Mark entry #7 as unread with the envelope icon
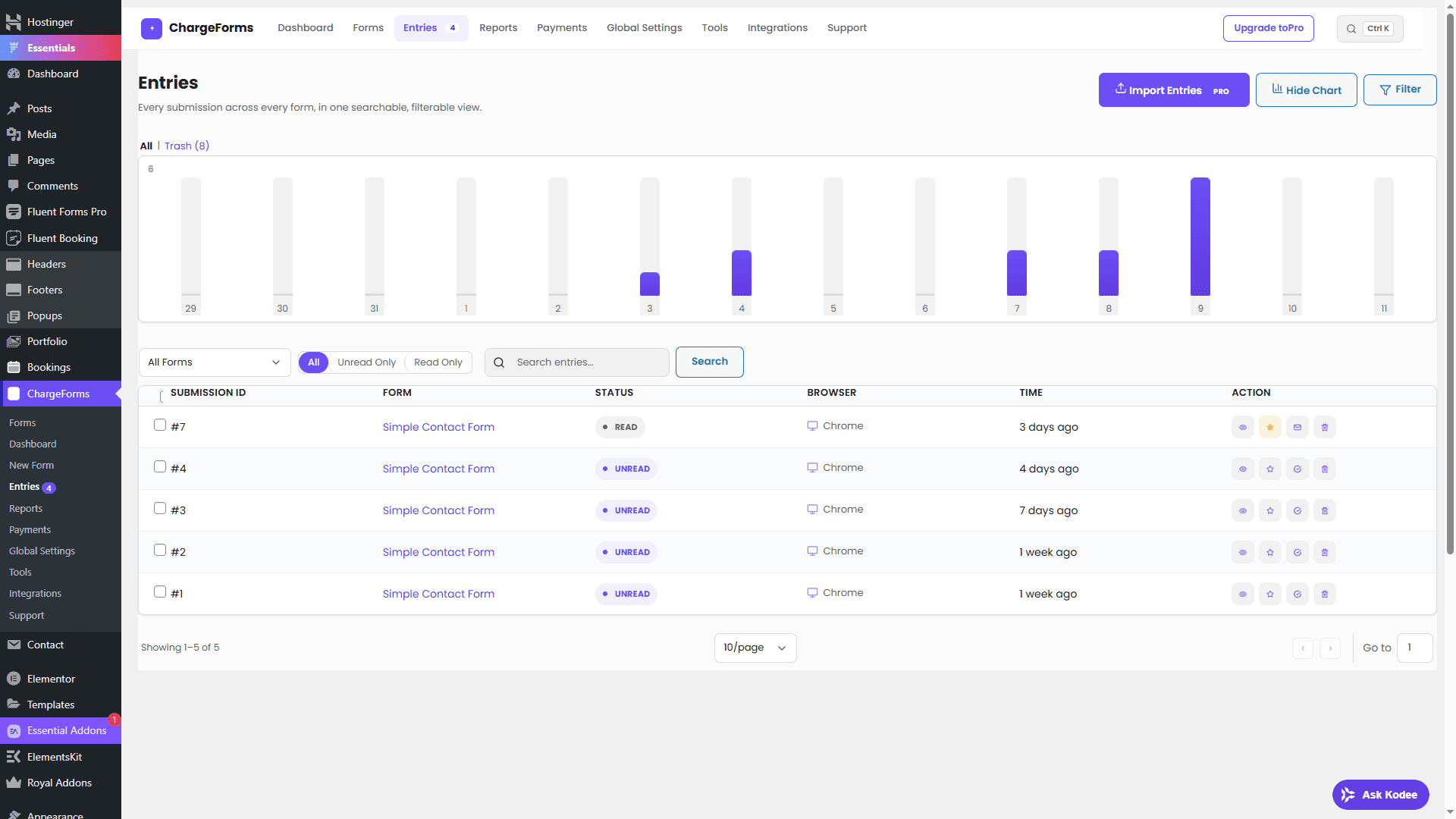This screenshot has height=819, width=1456. tap(1297, 427)
